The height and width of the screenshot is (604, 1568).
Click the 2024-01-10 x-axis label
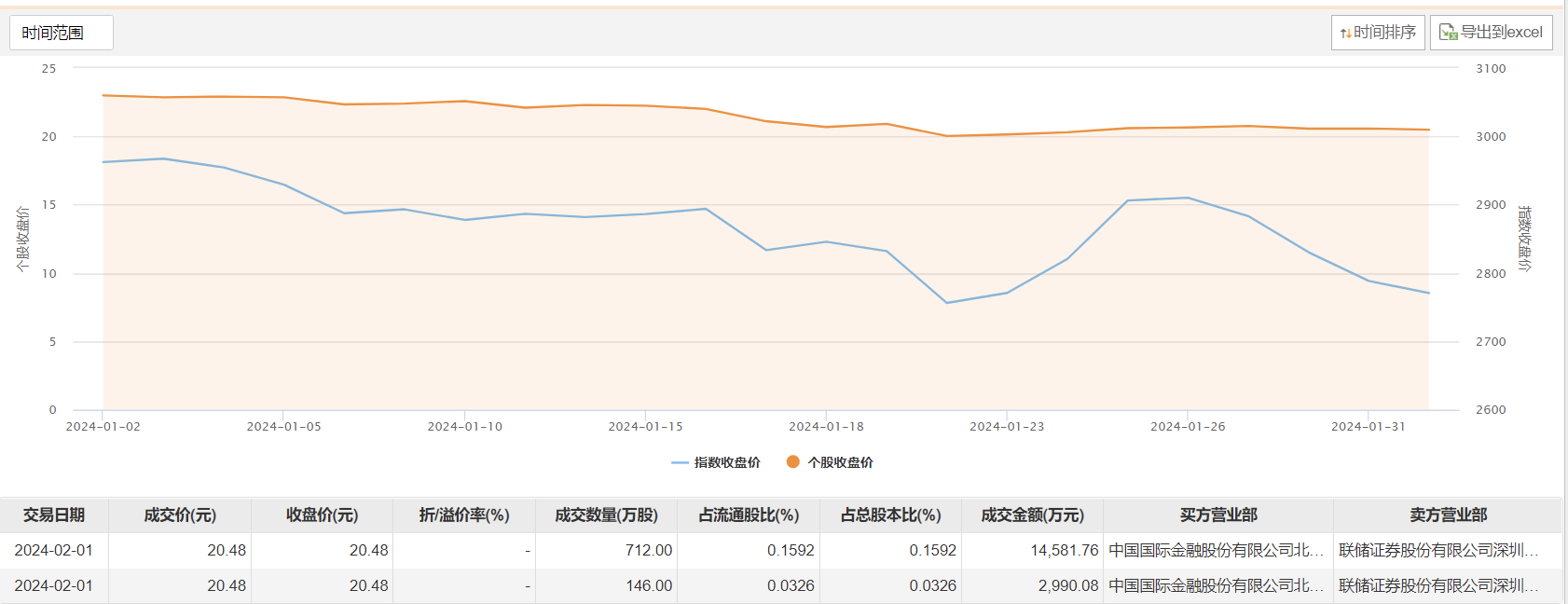pyautogui.click(x=464, y=427)
